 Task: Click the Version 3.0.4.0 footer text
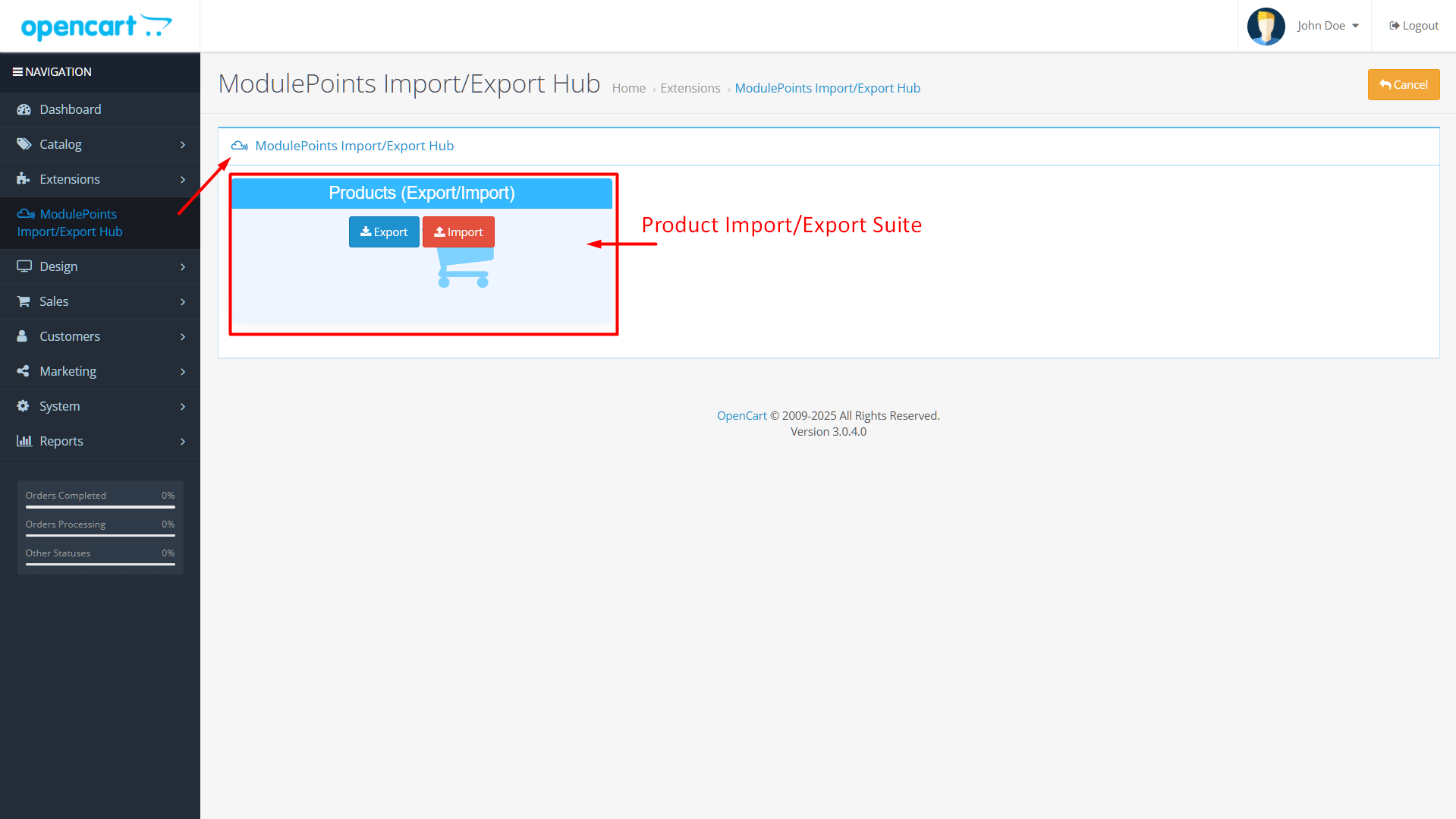[x=829, y=432]
